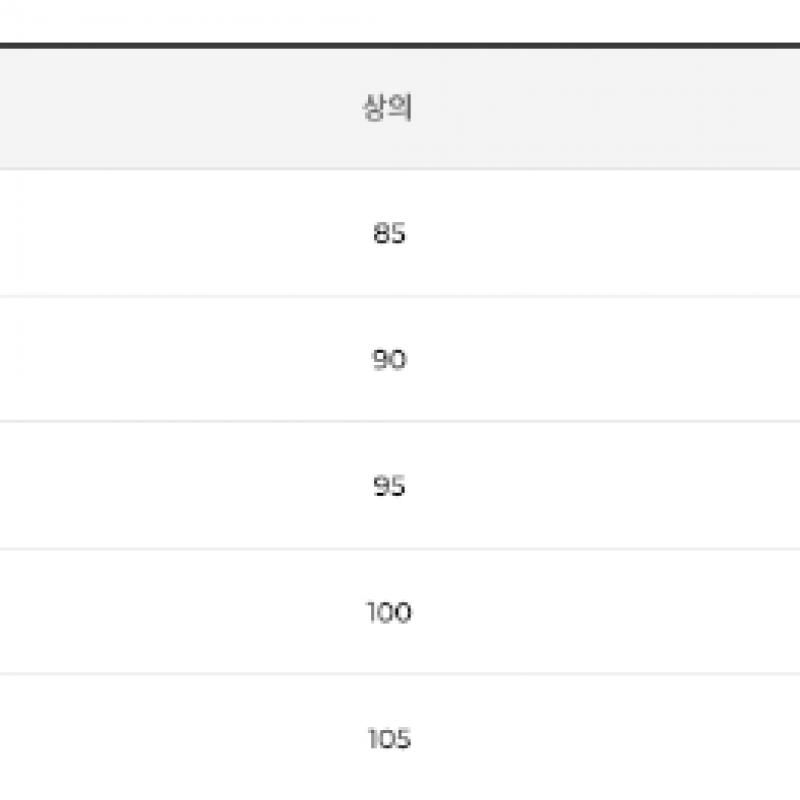Click gray header area left of 상의
Image resolution: width=800 pixels, height=800 pixels.
150,108
